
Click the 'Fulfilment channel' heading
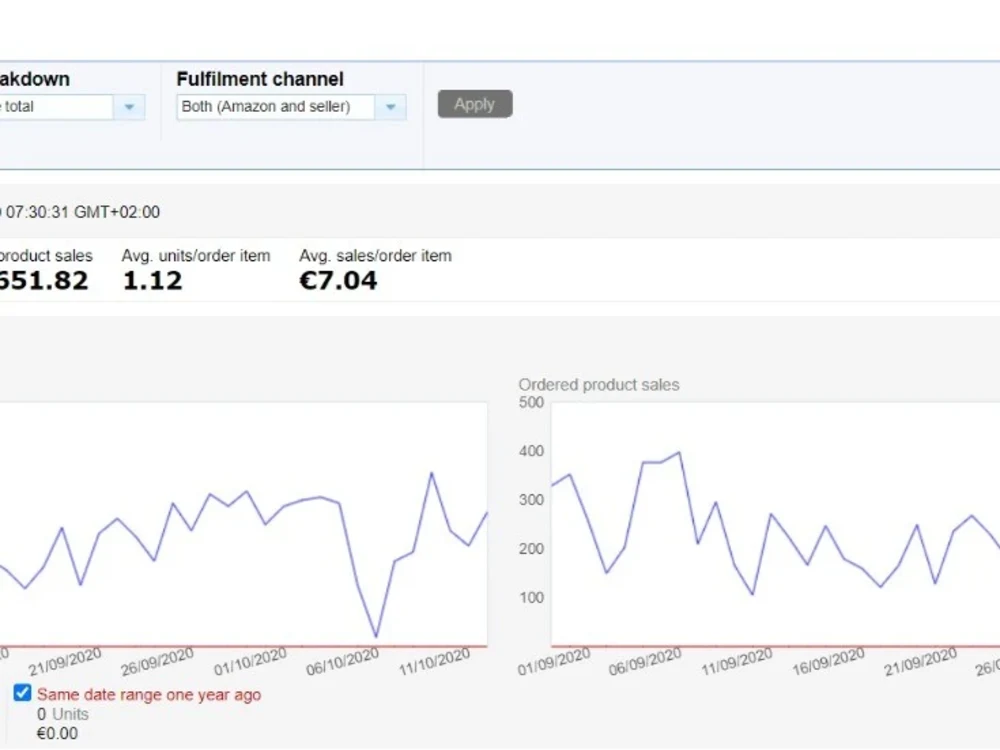(260, 79)
